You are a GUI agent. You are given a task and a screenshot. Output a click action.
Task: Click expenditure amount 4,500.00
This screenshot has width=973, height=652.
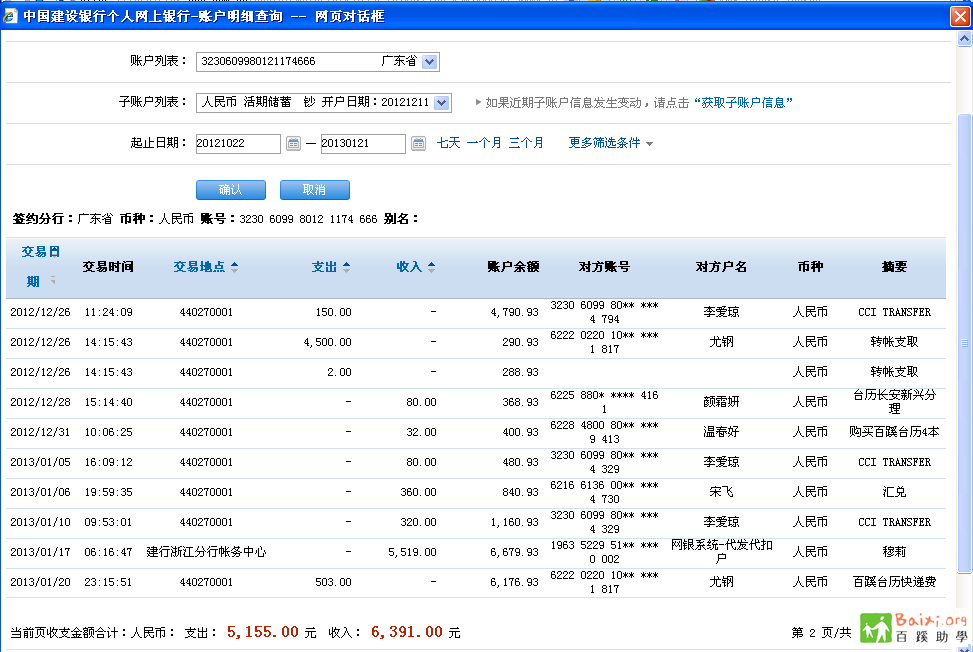tap(328, 342)
